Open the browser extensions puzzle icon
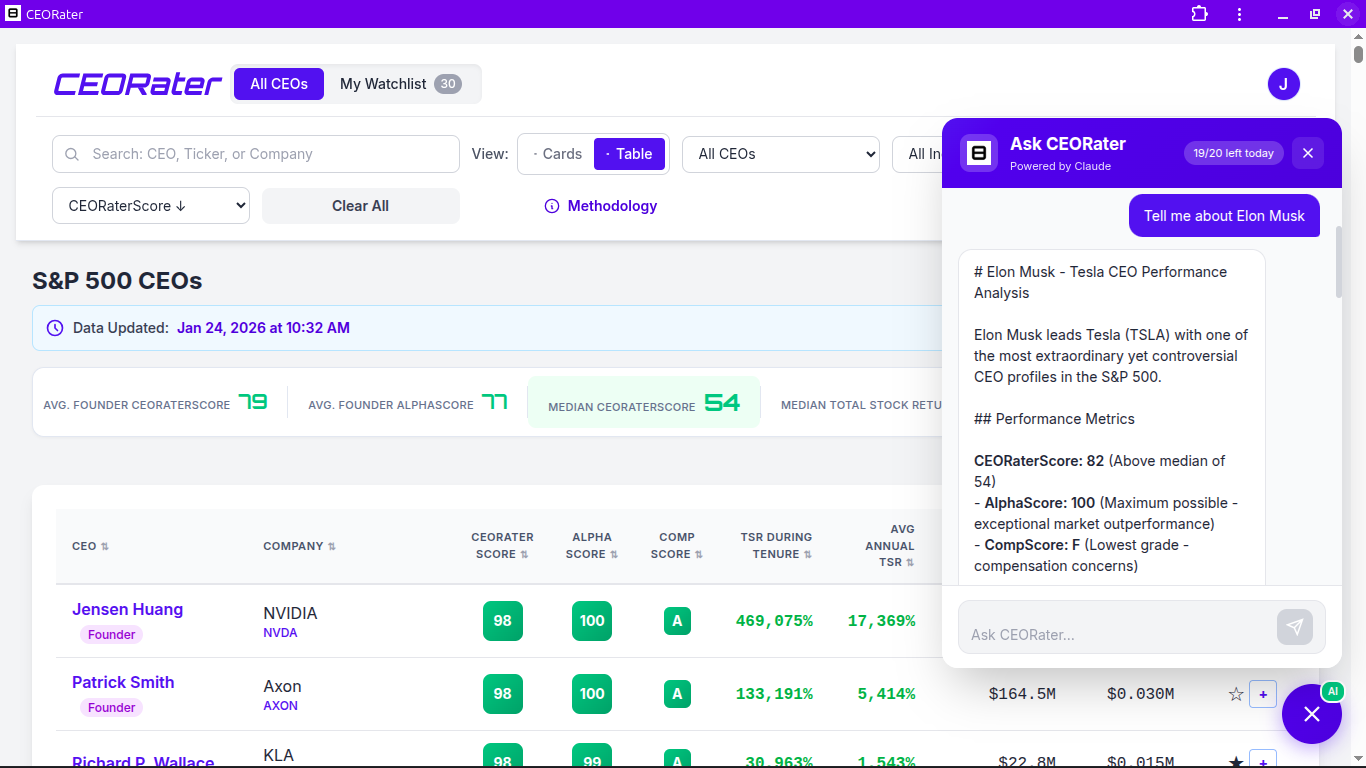This screenshot has width=1366, height=768. [x=1199, y=14]
